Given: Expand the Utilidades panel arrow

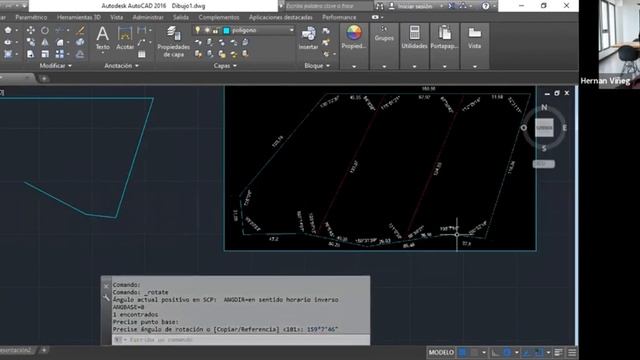Looking at the screenshot, I should coord(414,66).
